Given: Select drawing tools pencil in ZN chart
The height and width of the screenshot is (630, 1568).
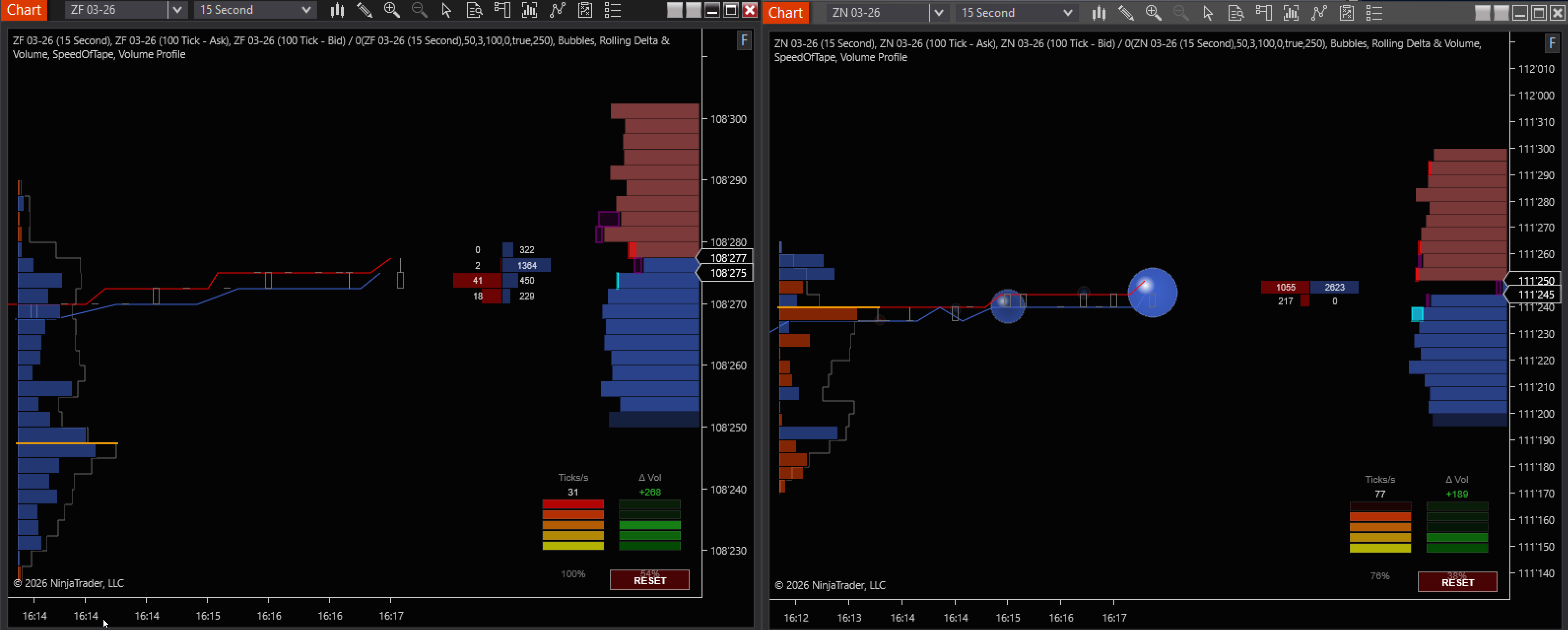Looking at the screenshot, I should [x=1126, y=12].
